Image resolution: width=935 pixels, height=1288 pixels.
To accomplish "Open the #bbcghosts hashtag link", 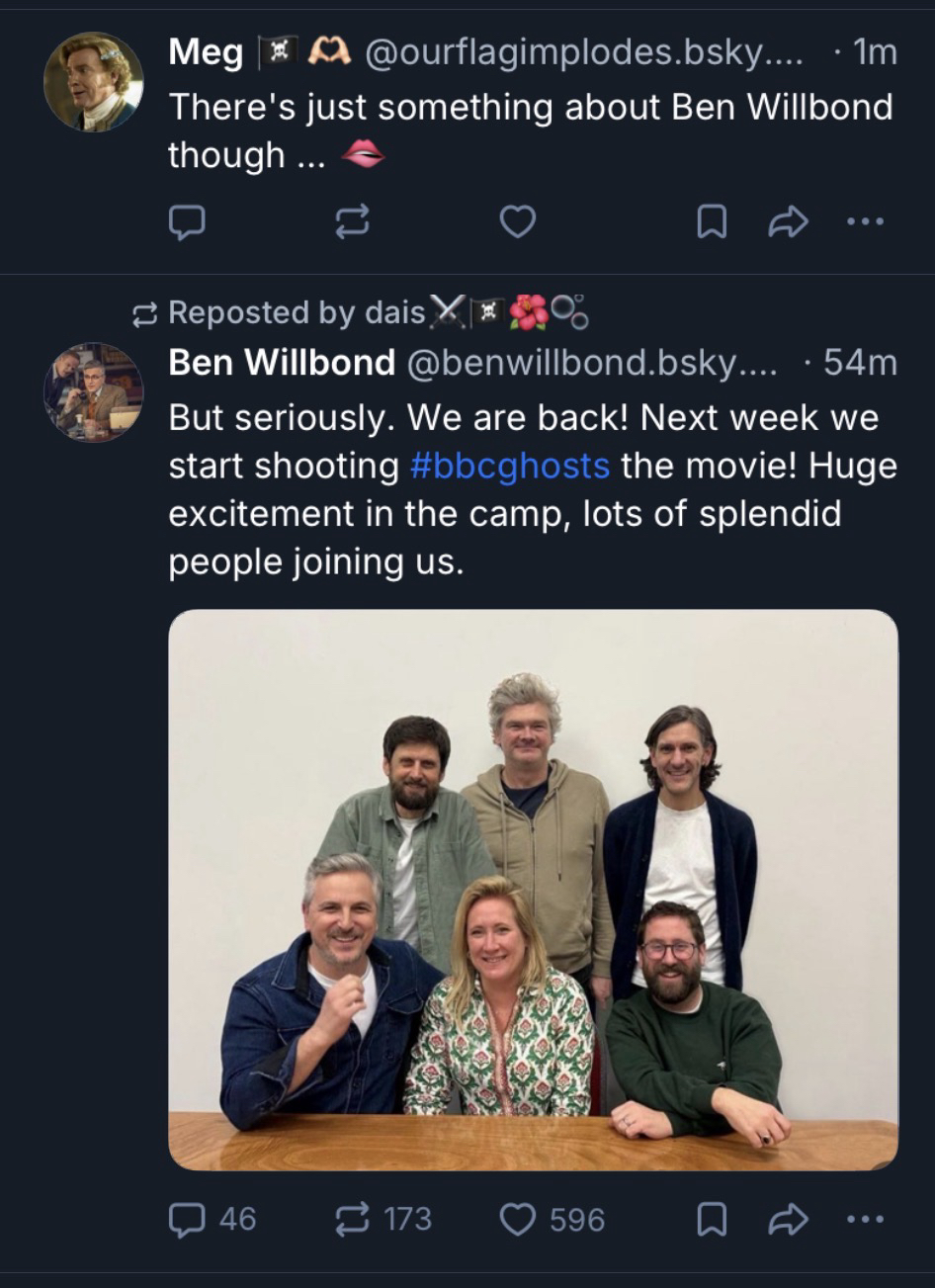I will point(509,466).
